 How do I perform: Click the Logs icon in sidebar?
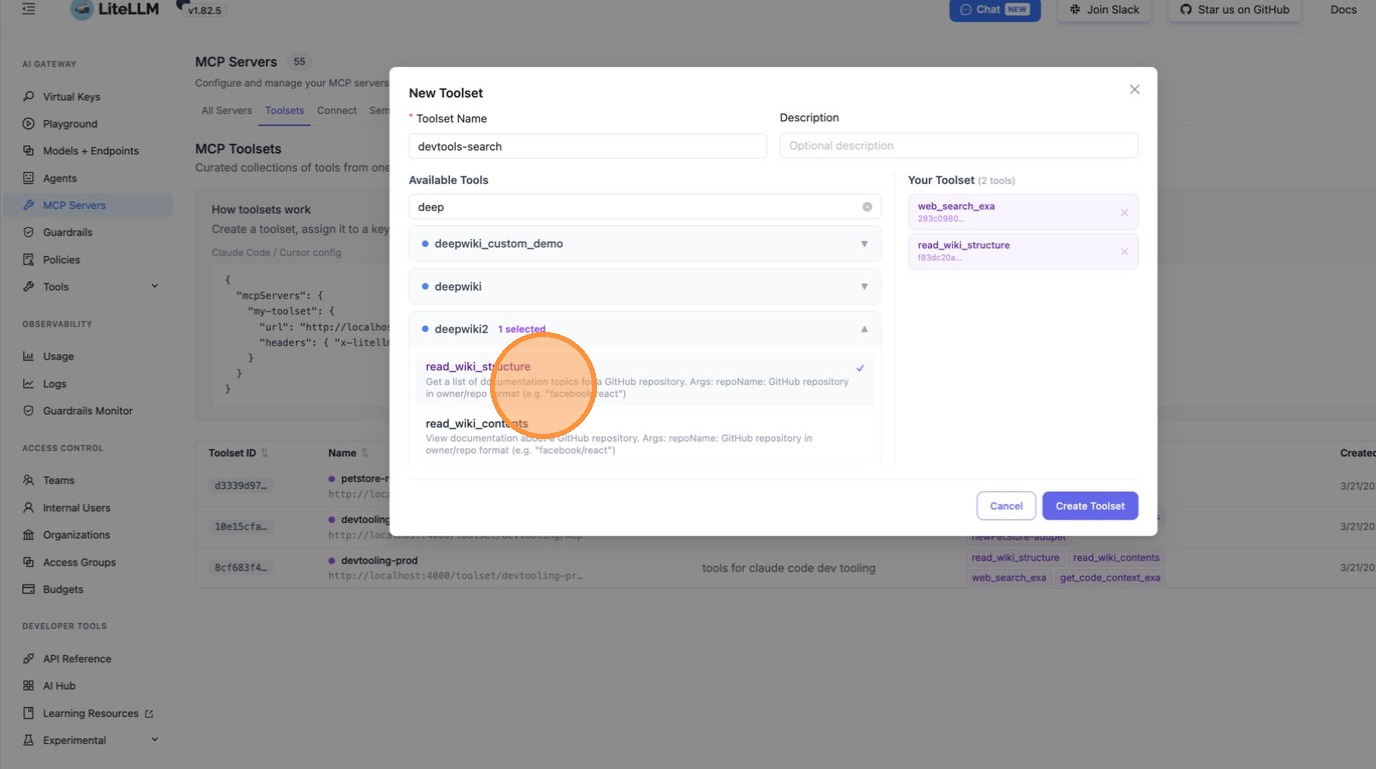[x=28, y=384]
